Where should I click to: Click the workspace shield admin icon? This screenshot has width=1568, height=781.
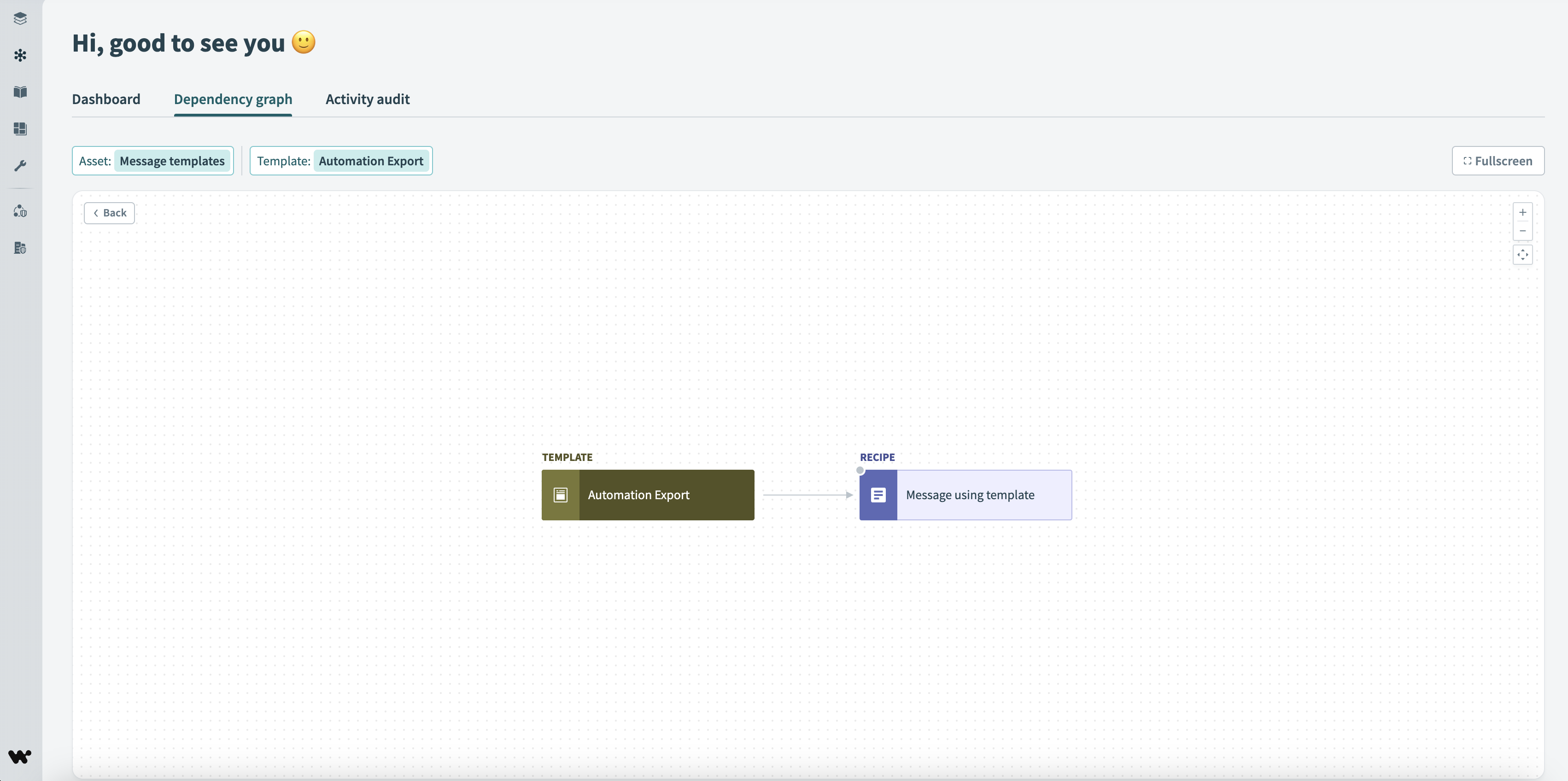tap(20, 211)
